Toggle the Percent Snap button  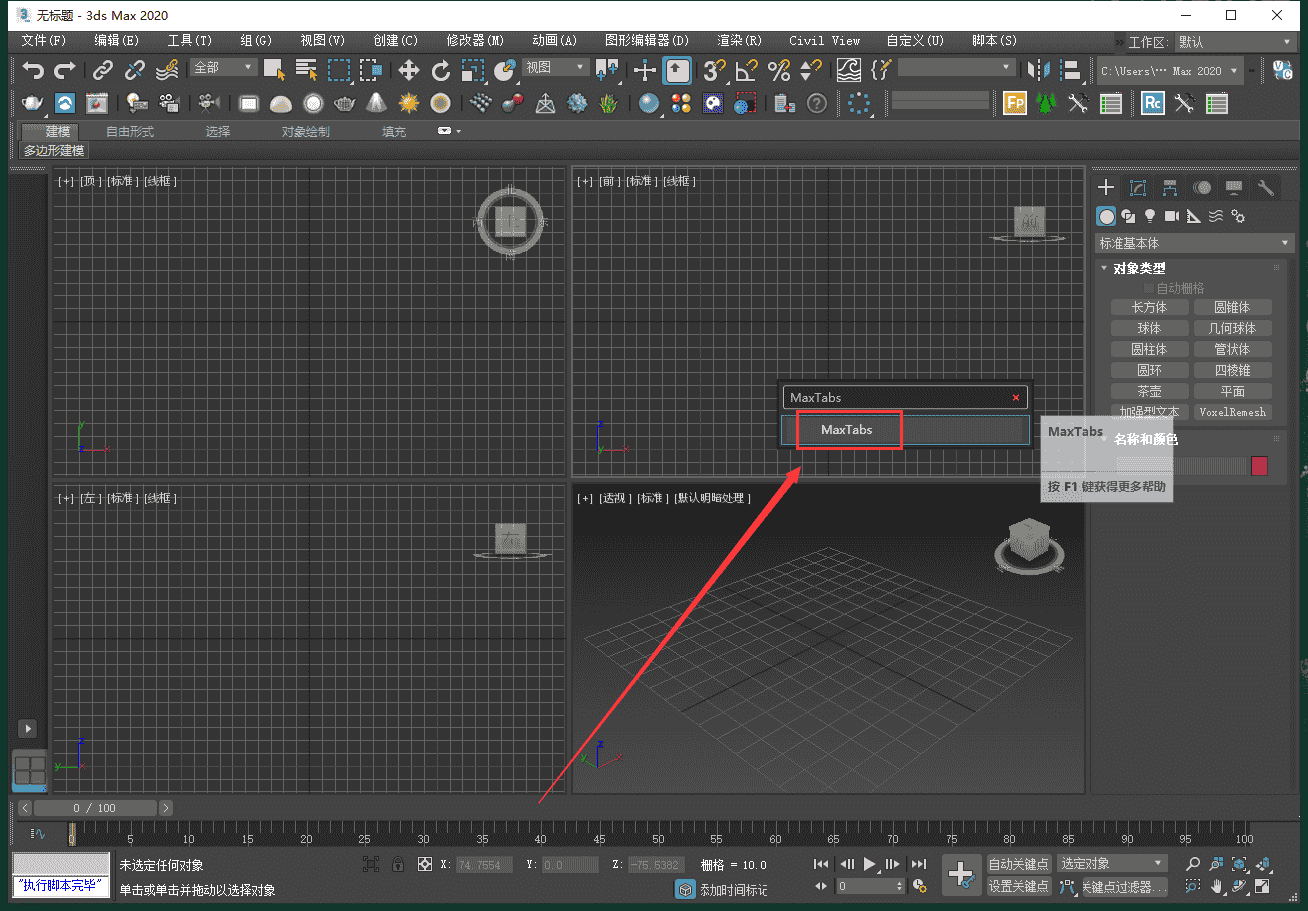click(x=778, y=70)
